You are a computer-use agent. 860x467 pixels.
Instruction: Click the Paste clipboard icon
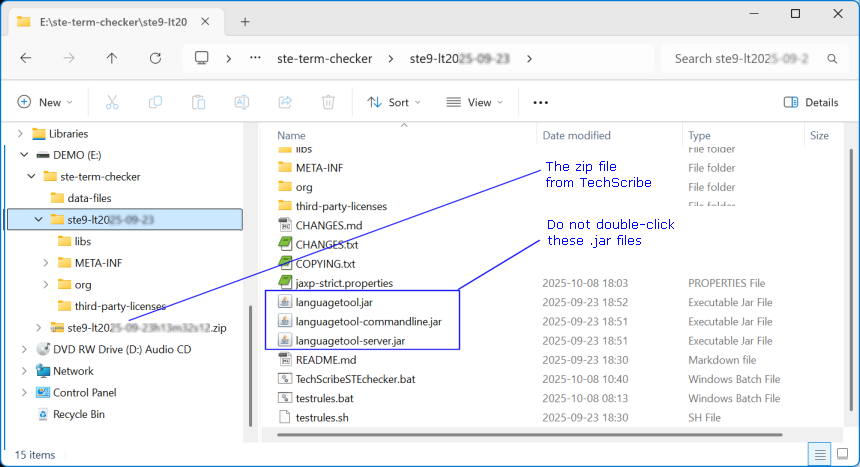[198, 102]
